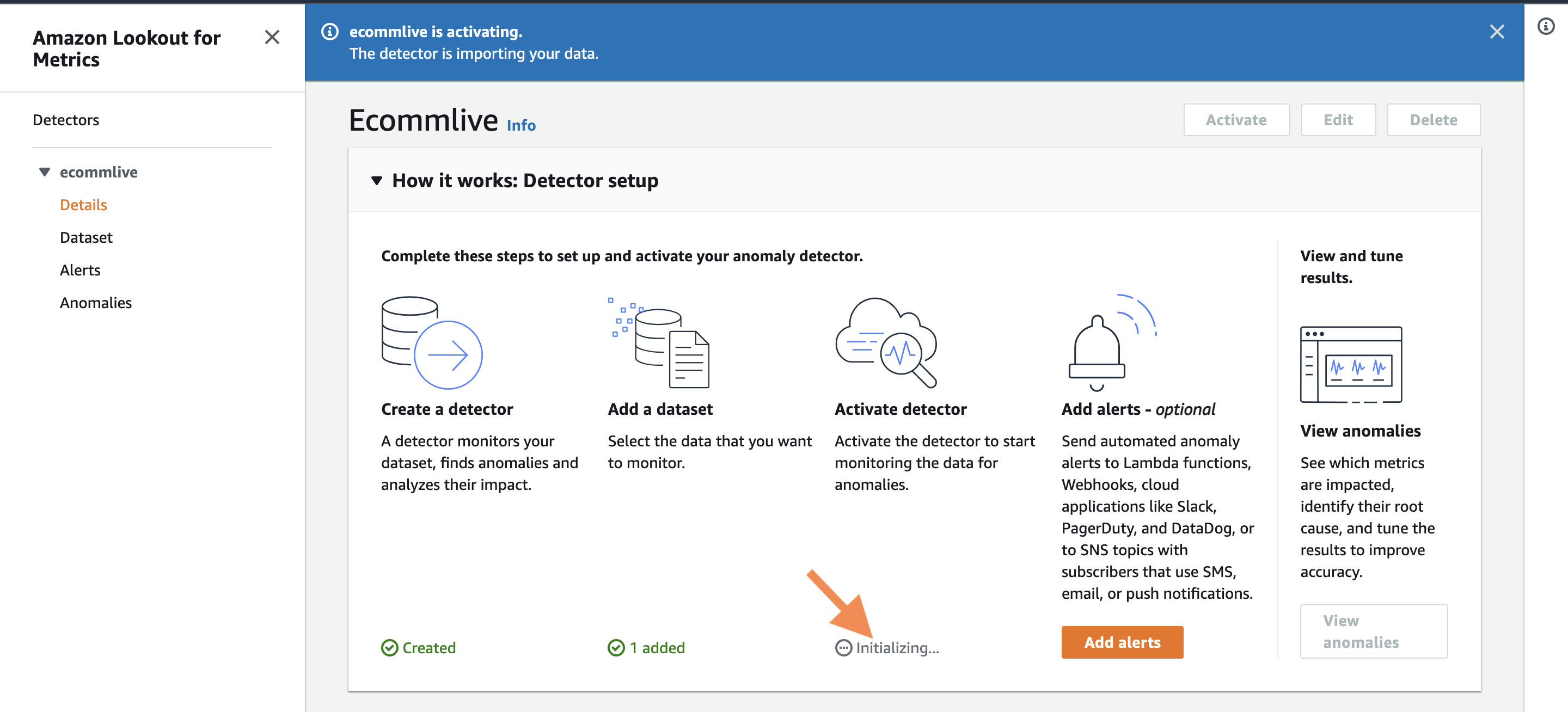Click the Create a detector database icon
Image resolution: width=1568 pixels, height=712 pixels.
point(432,342)
